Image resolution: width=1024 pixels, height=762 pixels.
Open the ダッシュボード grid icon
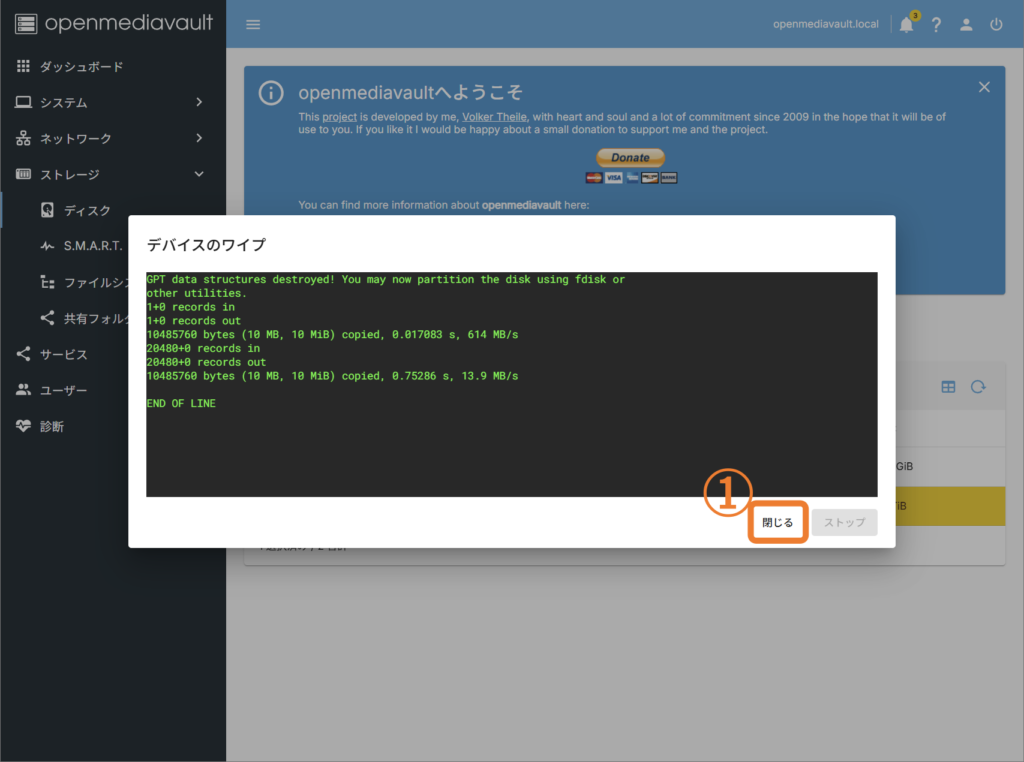click(x=24, y=66)
